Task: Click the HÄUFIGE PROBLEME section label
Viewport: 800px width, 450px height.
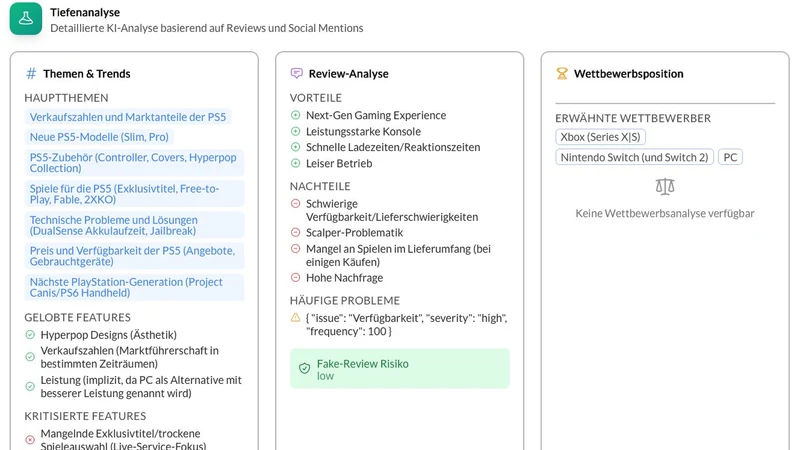Action: tap(345, 301)
